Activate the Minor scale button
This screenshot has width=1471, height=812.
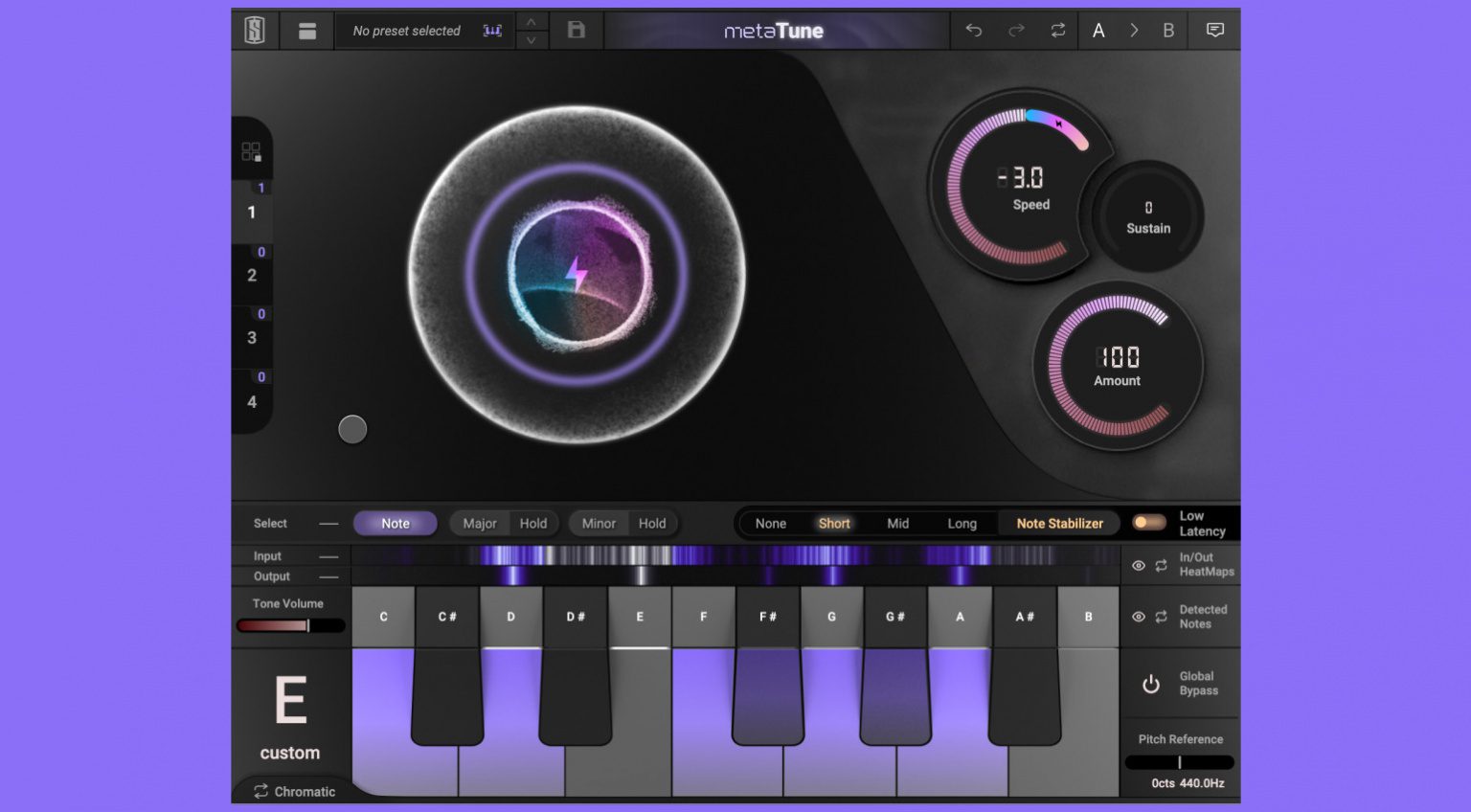click(597, 523)
